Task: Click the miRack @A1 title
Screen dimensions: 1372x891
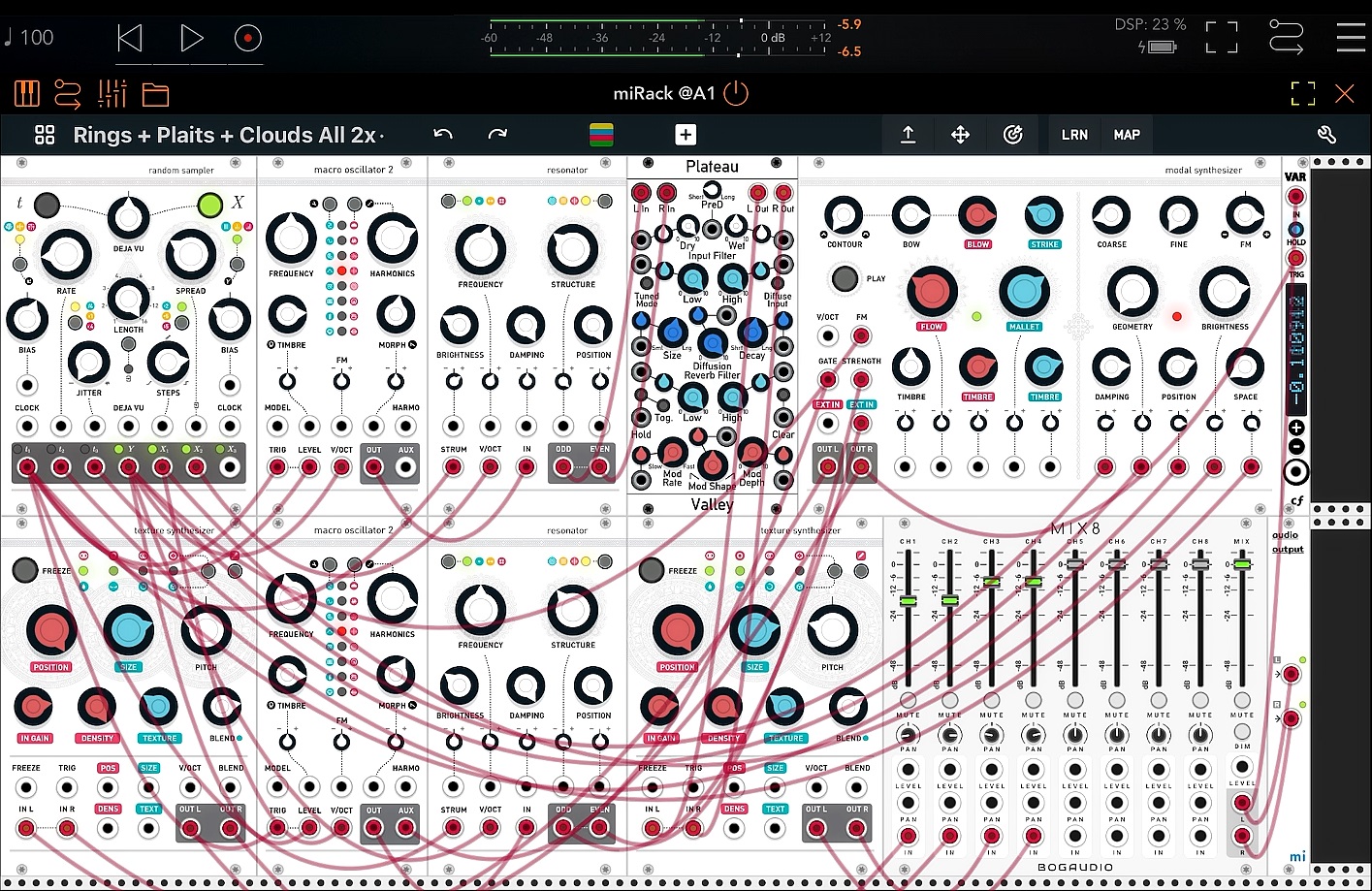Action: [x=664, y=94]
